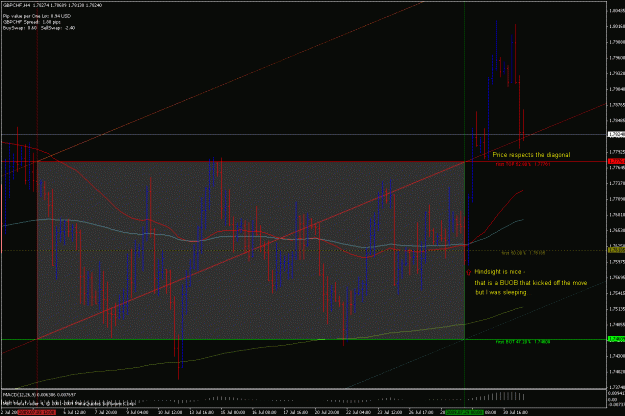Click the 'but I was sleeping' text label
Image resolution: width=625 pixels, height=416 pixels.
[501, 292]
